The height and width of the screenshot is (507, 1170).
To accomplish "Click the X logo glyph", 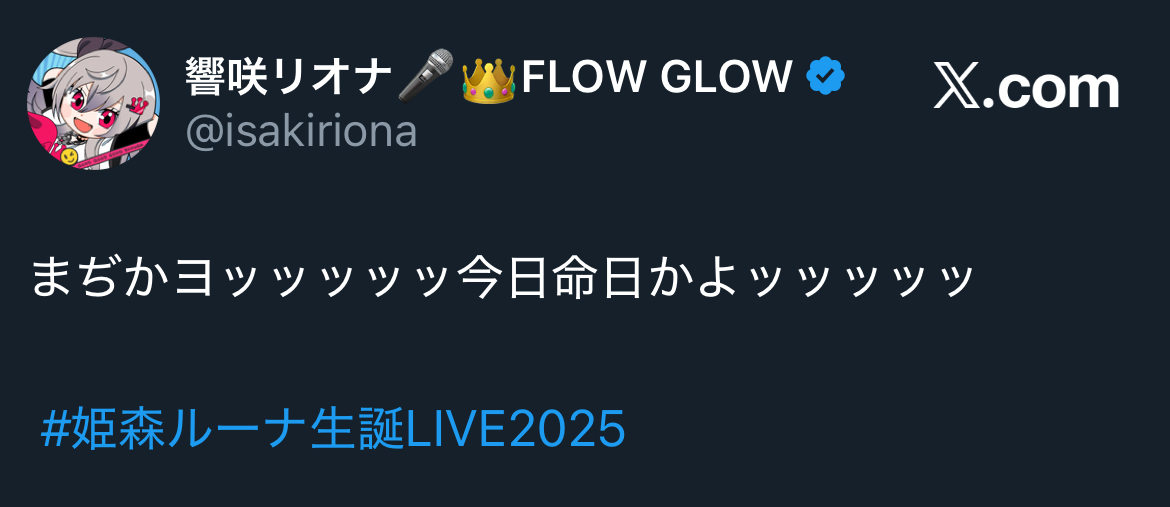I will pyautogui.click(x=957, y=90).
